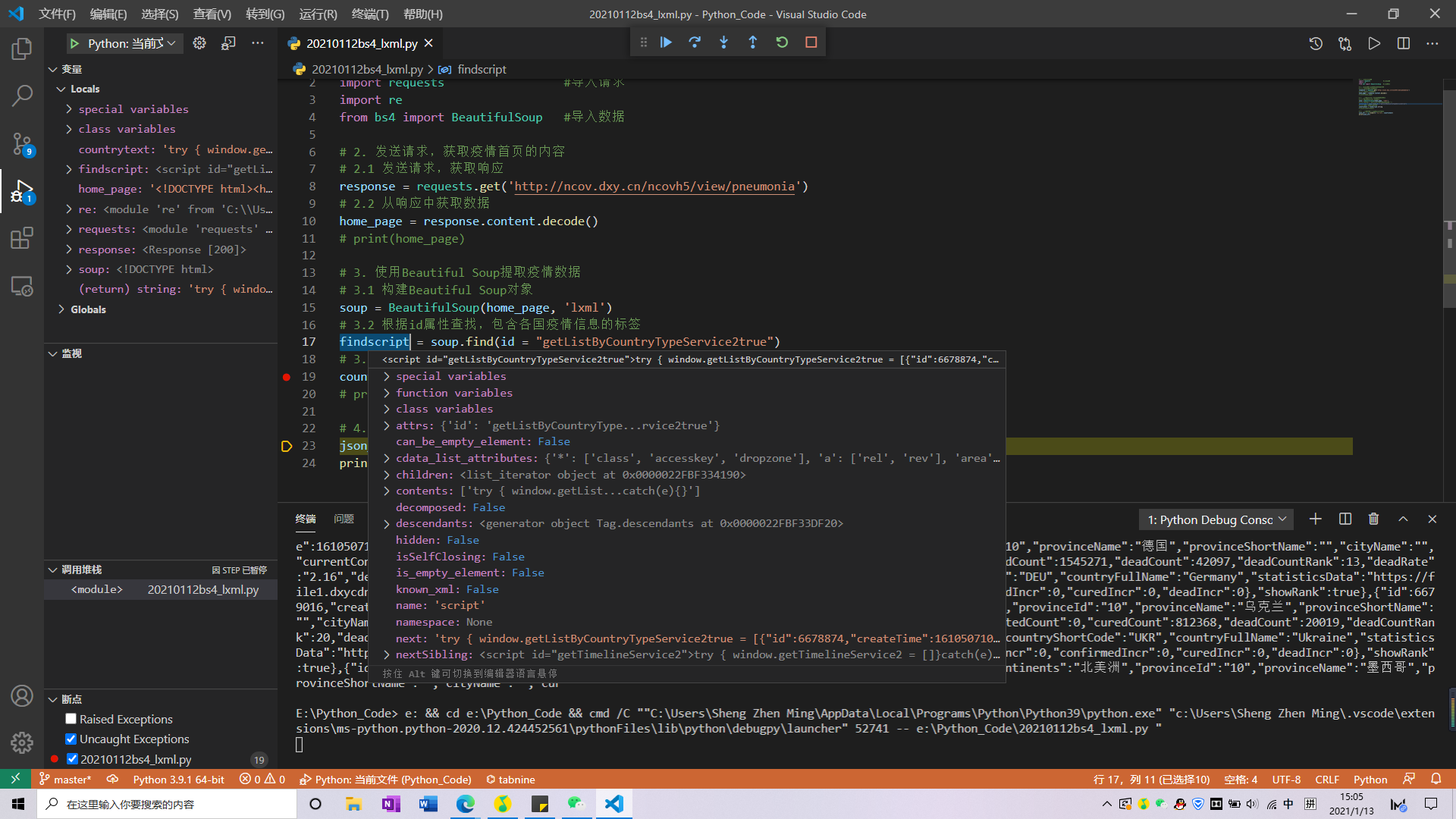The height and width of the screenshot is (819, 1456).
Task: Click the Restart debugging icon
Action: pos(782,42)
